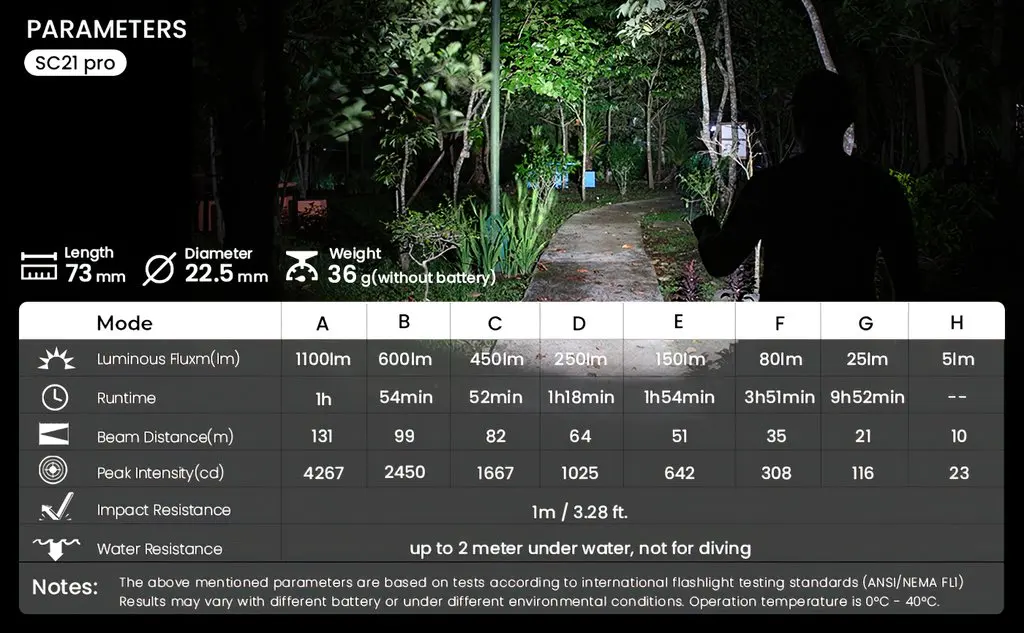Click the Water Resistance icon
Image resolution: width=1024 pixels, height=633 pixels.
[56, 548]
